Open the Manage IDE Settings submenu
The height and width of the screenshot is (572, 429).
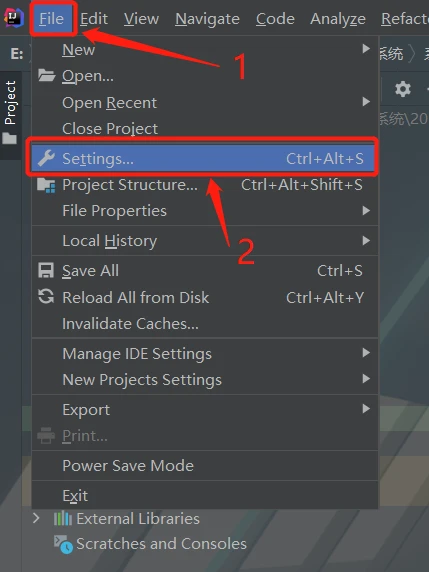coord(205,353)
